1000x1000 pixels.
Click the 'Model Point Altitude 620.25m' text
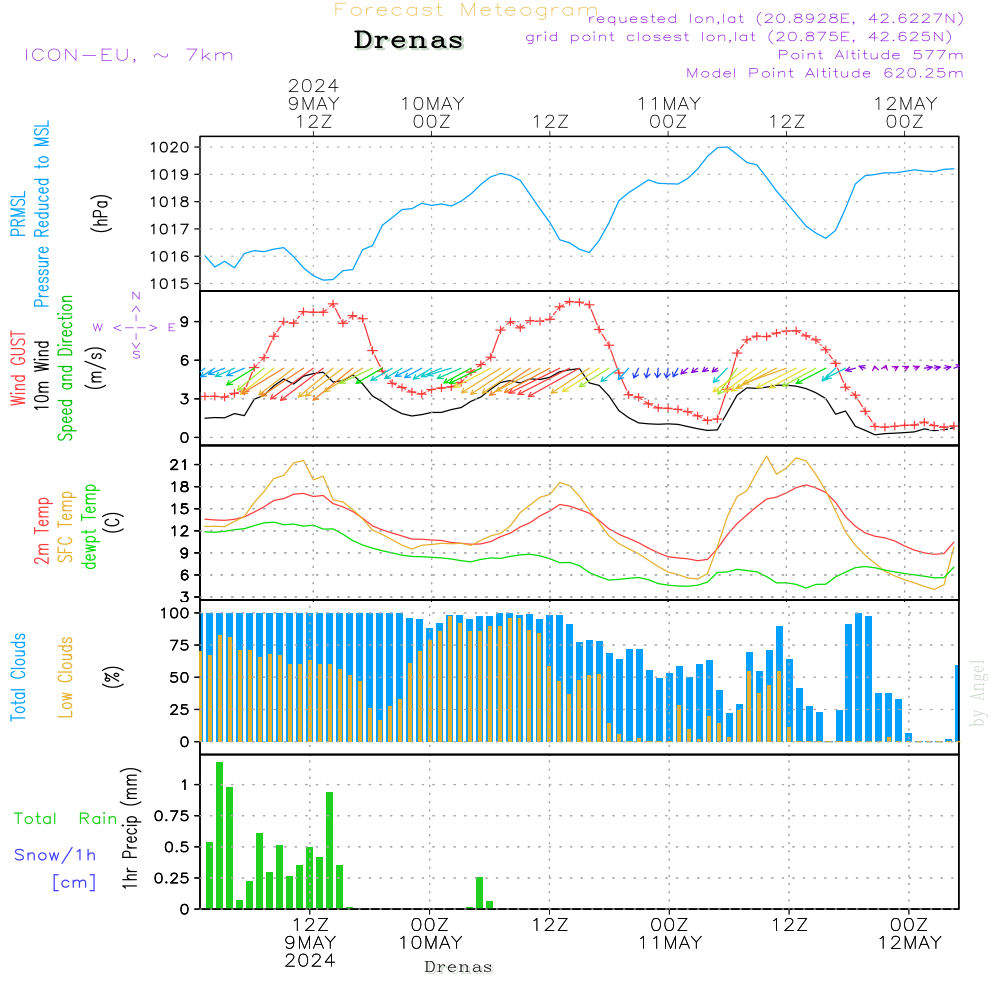click(x=825, y=73)
